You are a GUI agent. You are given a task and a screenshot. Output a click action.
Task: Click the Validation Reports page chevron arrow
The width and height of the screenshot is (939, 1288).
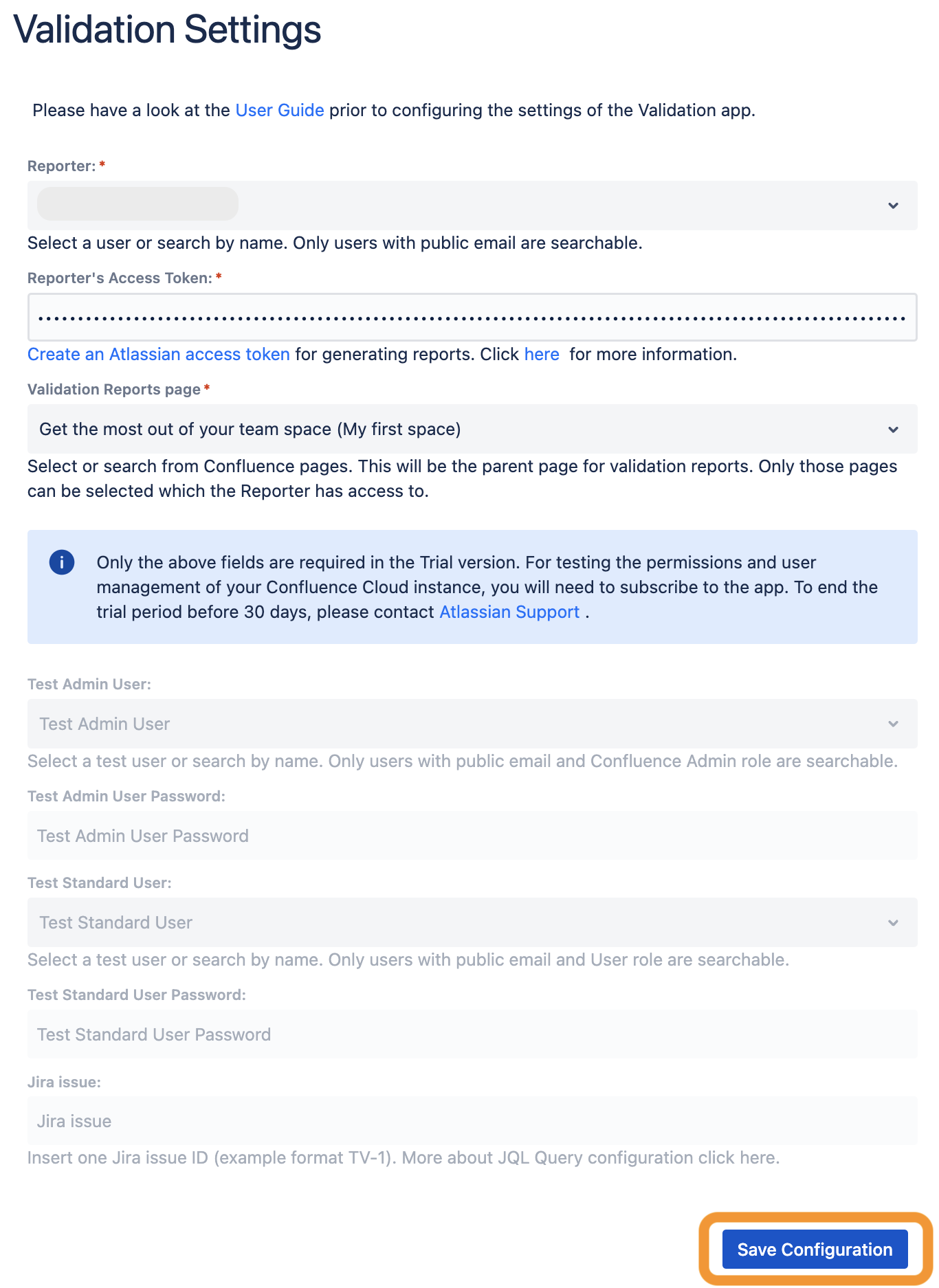click(893, 429)
